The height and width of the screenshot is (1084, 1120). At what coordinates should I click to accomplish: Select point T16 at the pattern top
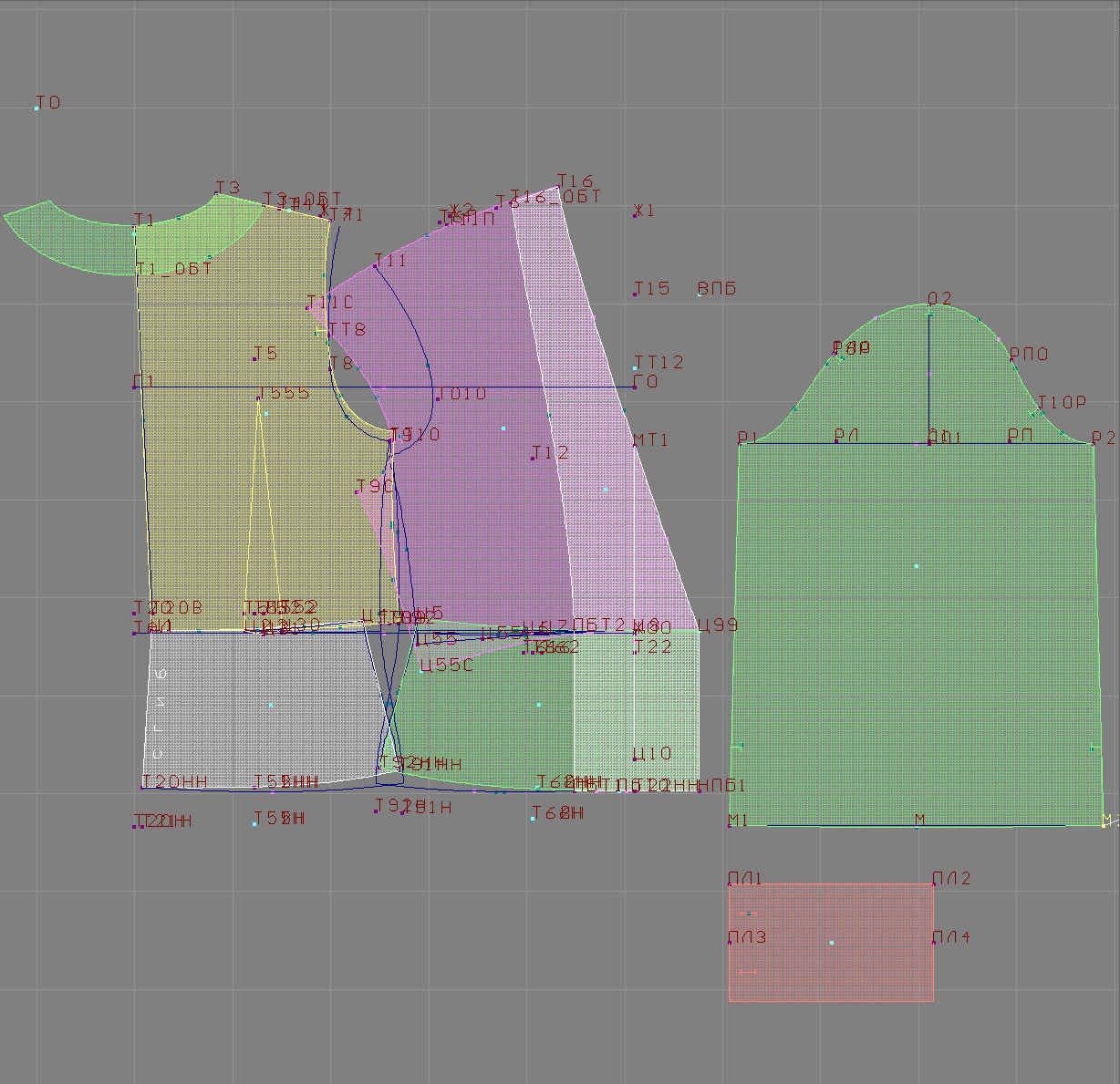pos(558,187)
